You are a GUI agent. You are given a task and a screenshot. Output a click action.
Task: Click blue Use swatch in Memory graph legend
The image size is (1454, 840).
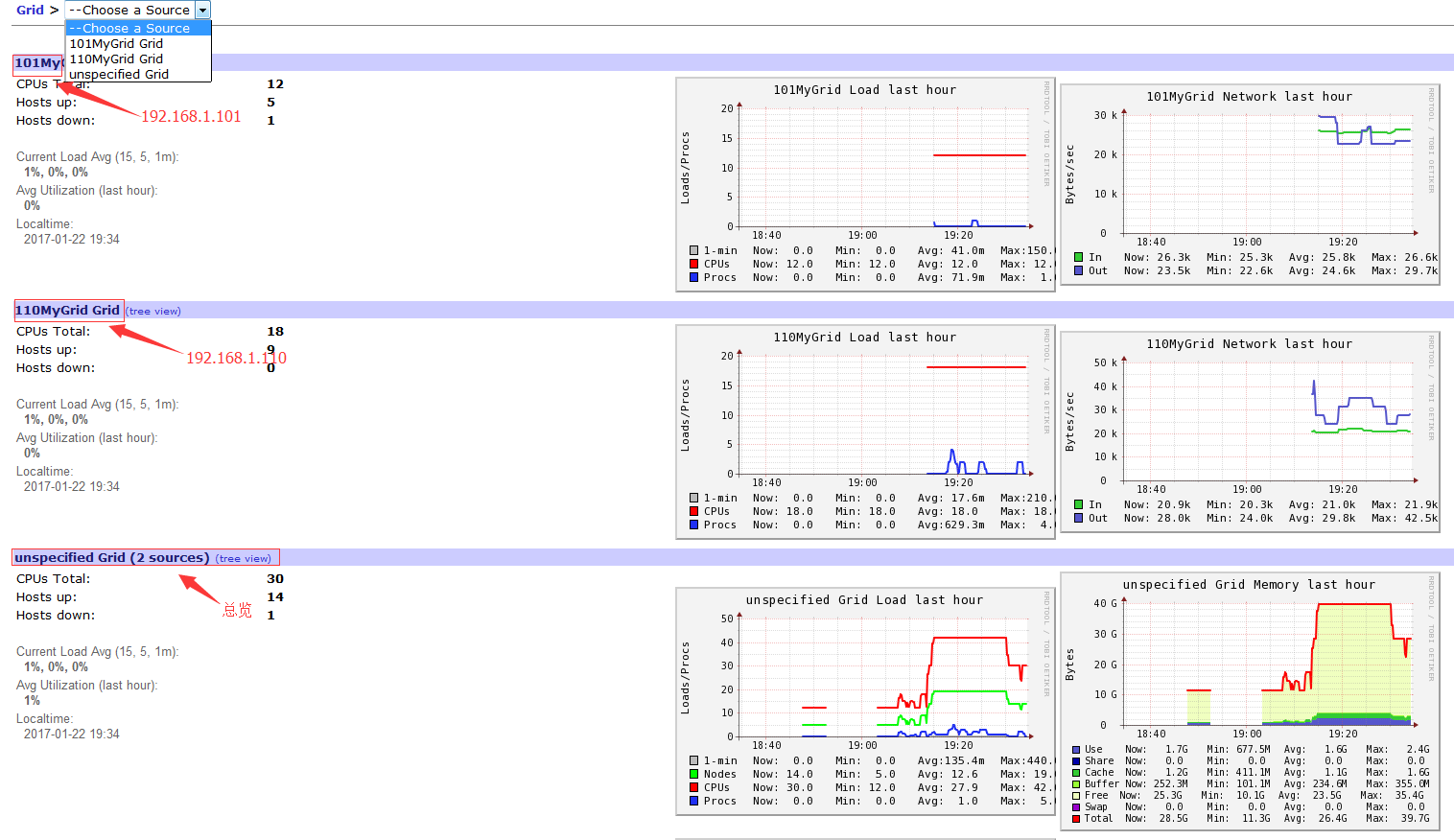pyautogui.click(x=1076, y=750)
